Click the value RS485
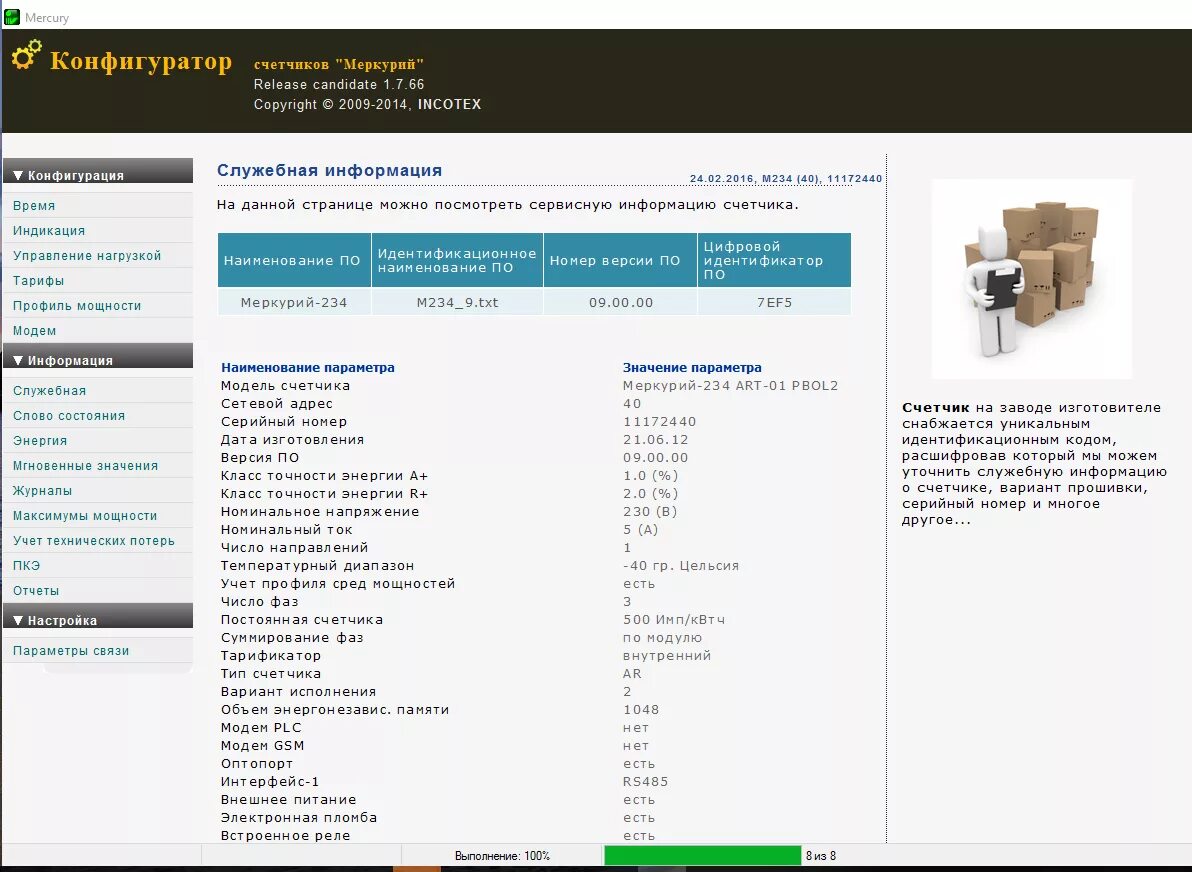The width and height of the screenshot is (1192, 872). click(x=645, y=782)
